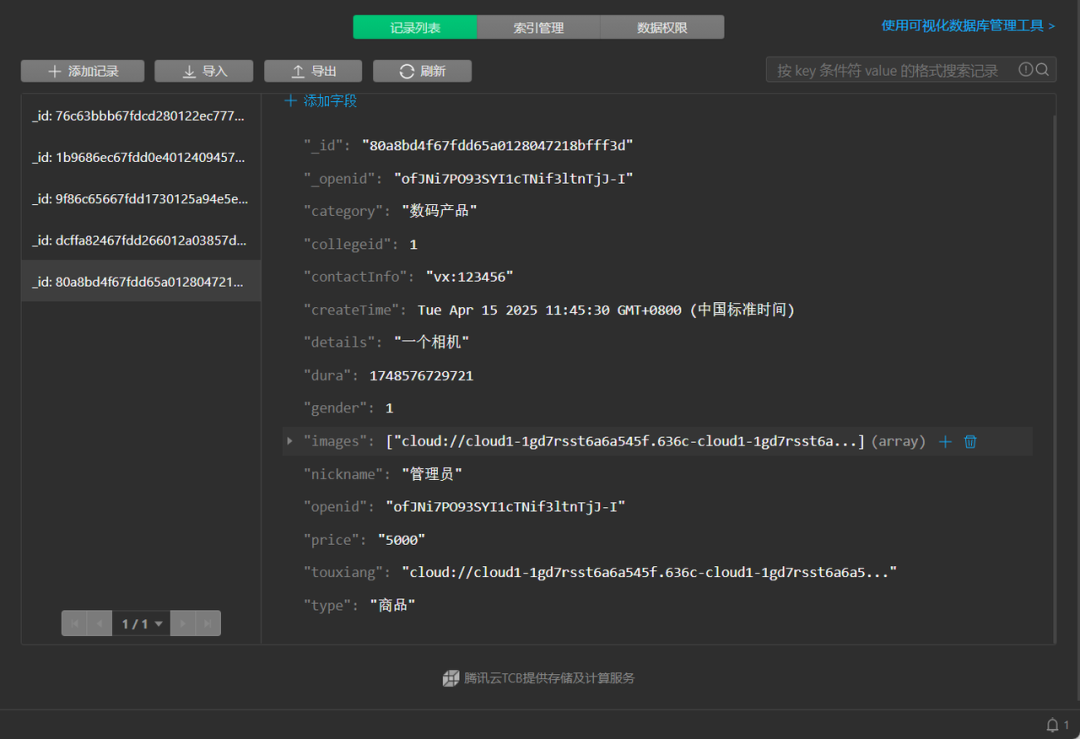
Task: Select the 记录列表 tab
Action: point(415,28)
